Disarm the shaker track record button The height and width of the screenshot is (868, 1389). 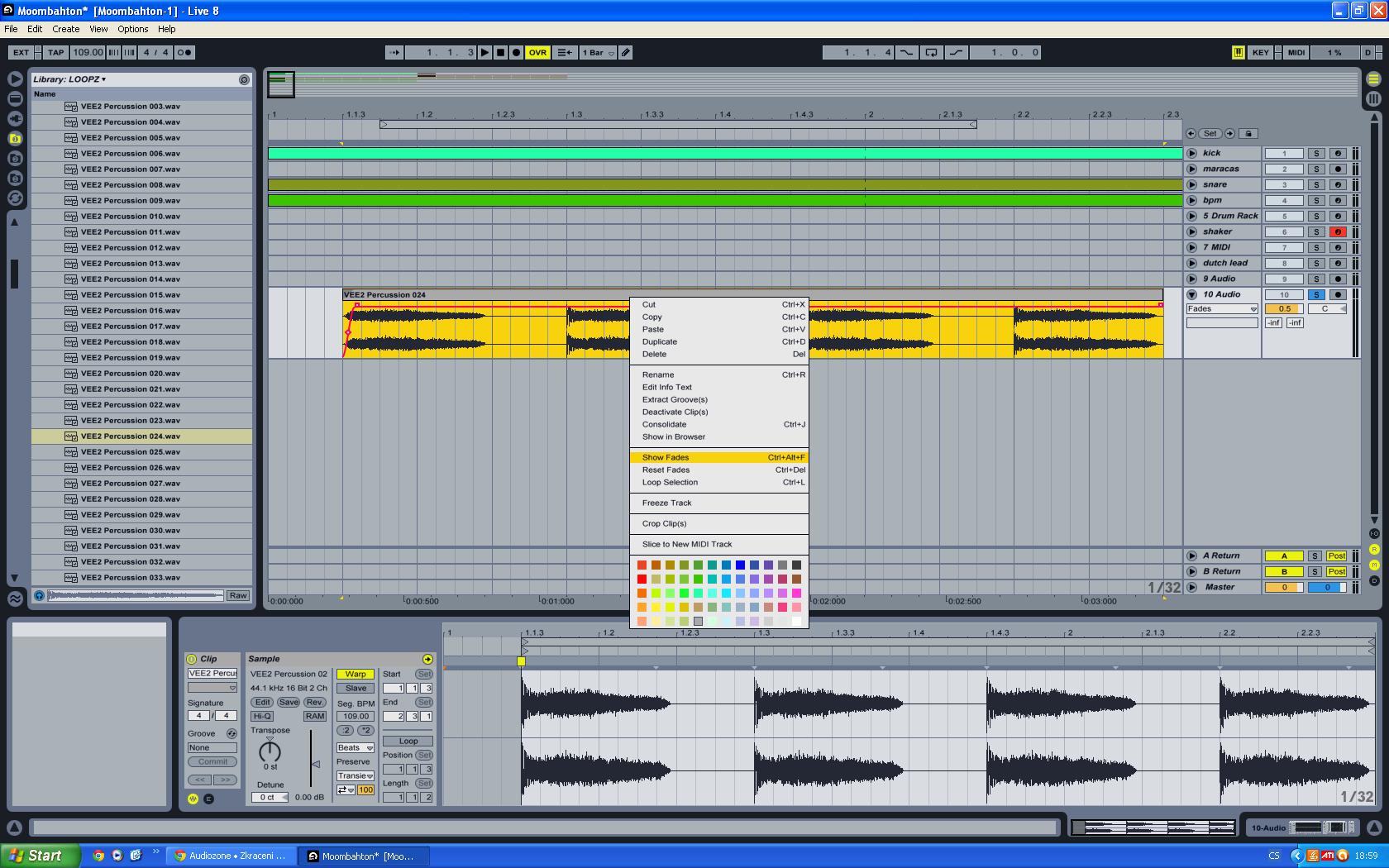pos(1337,231)
